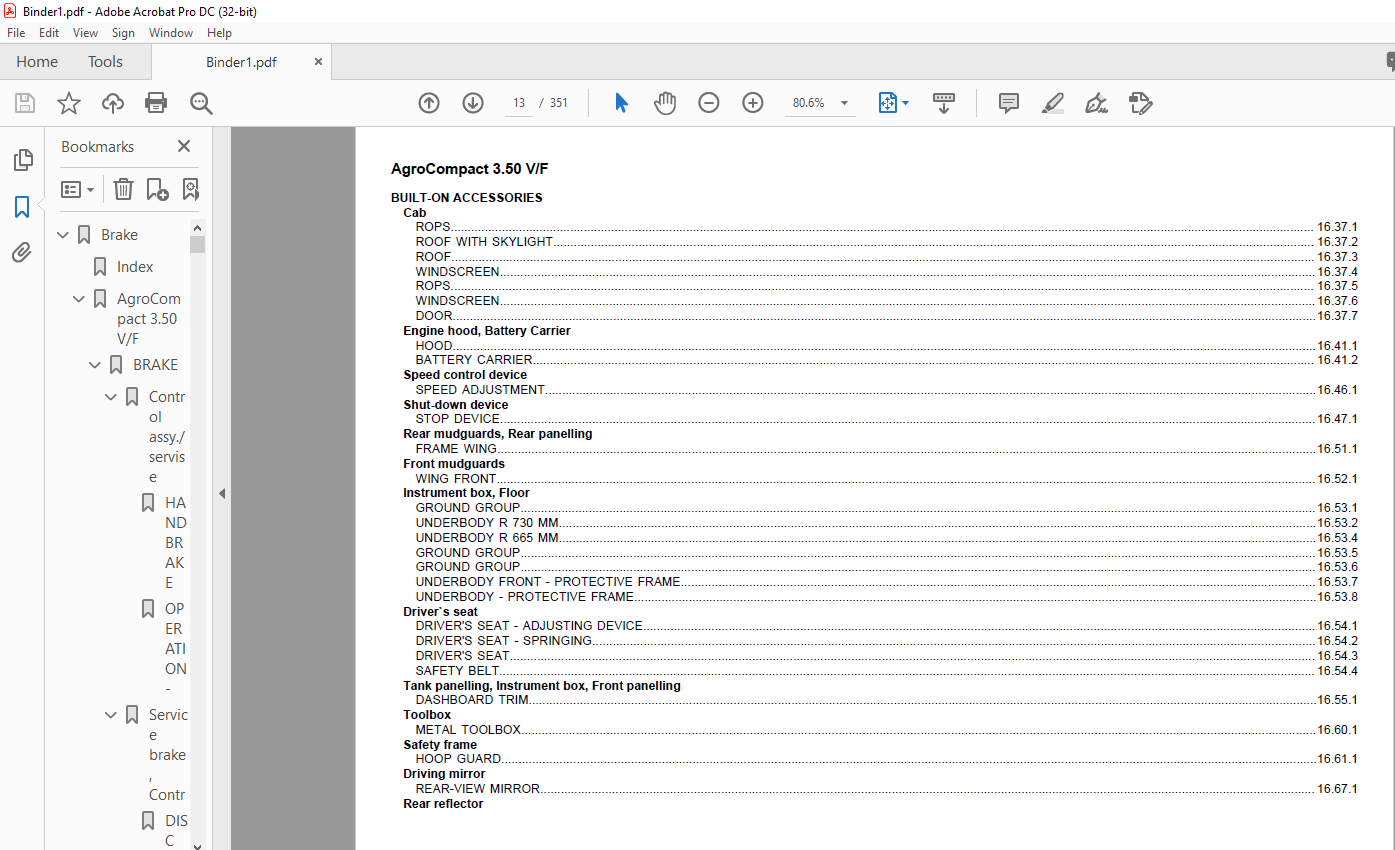Select the Binder1.pdf document tab
1395x850 pixels.
click(241, 62)
